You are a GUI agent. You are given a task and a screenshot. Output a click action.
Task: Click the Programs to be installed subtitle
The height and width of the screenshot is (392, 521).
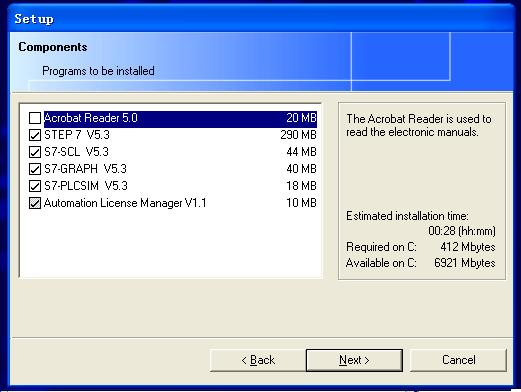coord(98,71)
